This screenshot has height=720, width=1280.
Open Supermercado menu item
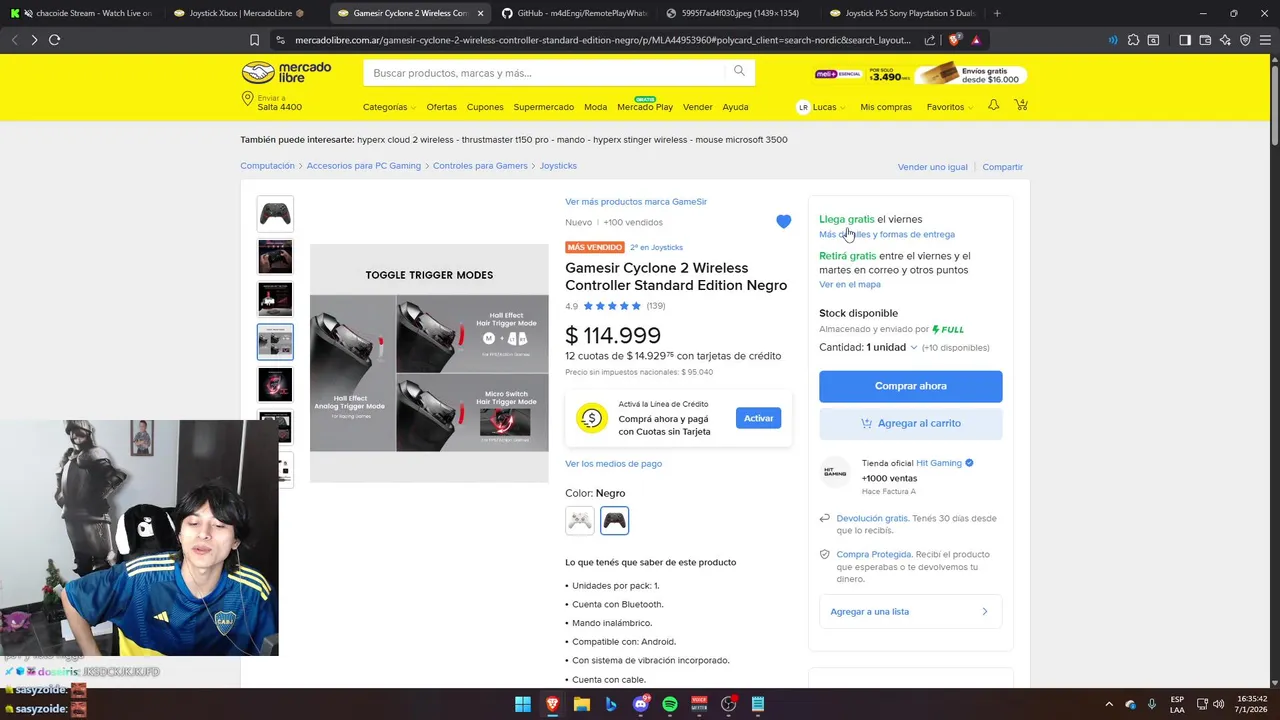click(x=544, y=107)
